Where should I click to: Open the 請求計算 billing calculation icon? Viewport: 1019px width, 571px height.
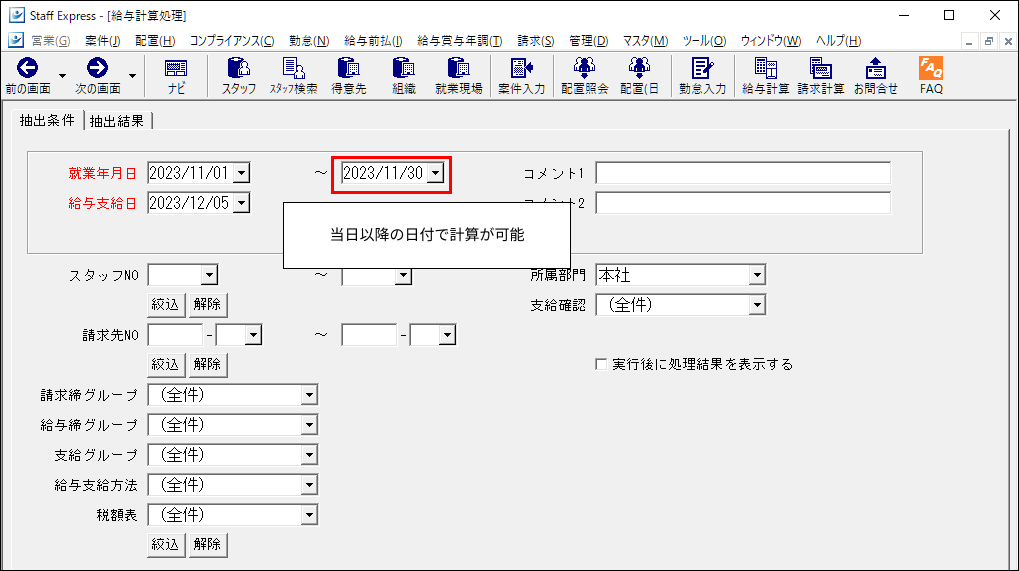(821, 68)
